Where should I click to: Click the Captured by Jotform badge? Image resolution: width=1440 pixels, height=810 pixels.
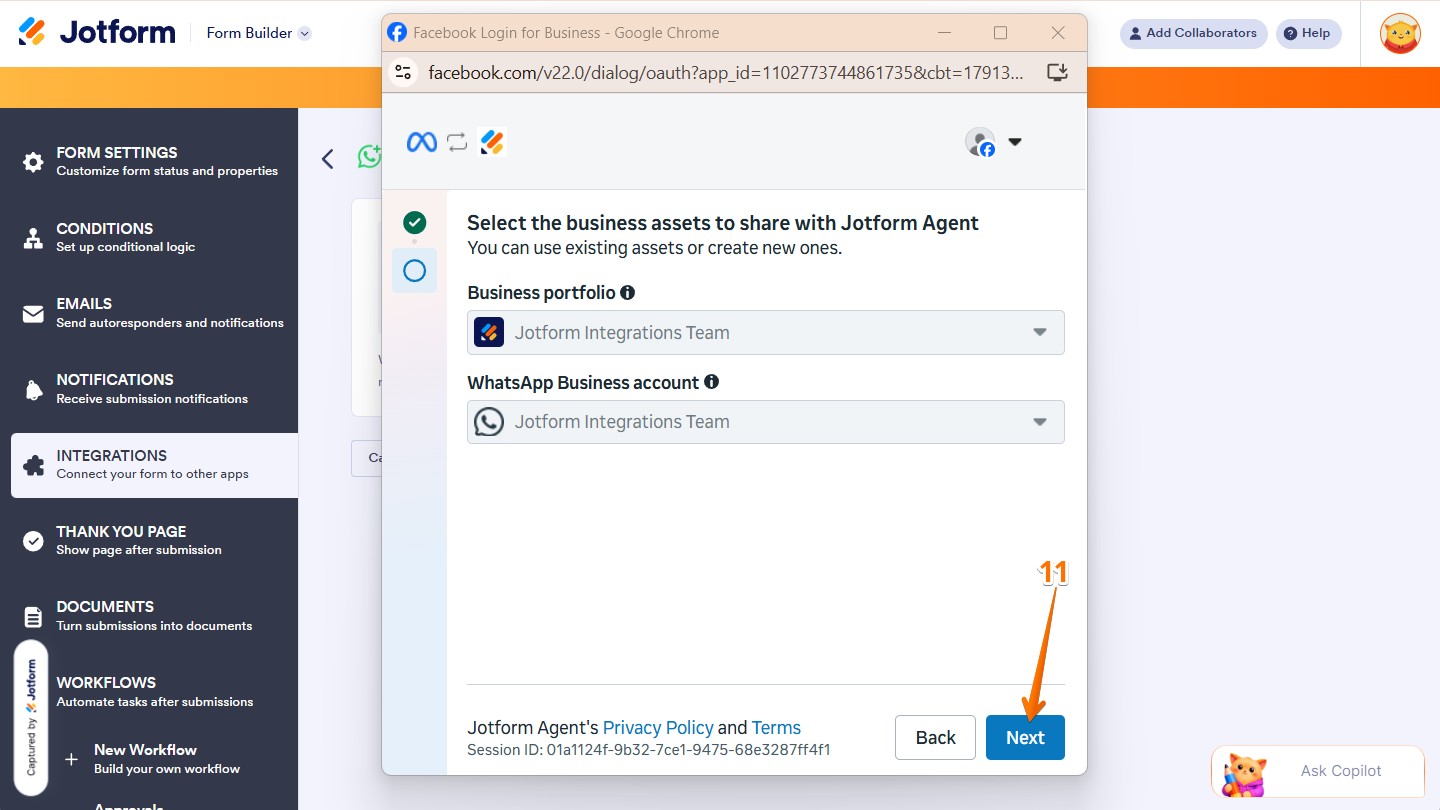point(31,717)
